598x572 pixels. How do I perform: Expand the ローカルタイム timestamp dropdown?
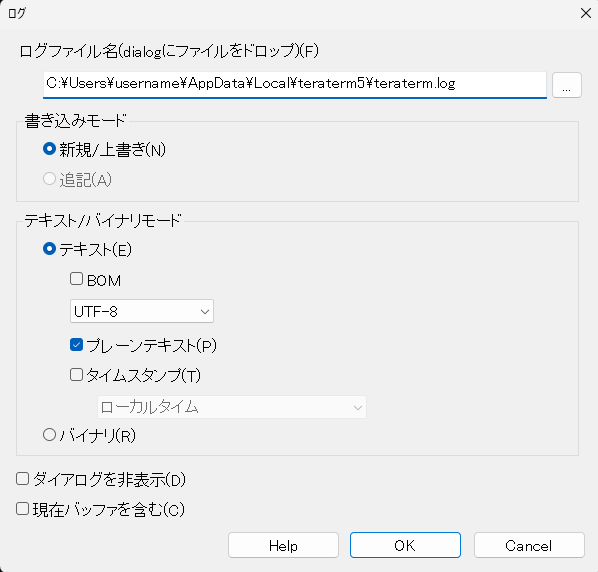(232, 407)
